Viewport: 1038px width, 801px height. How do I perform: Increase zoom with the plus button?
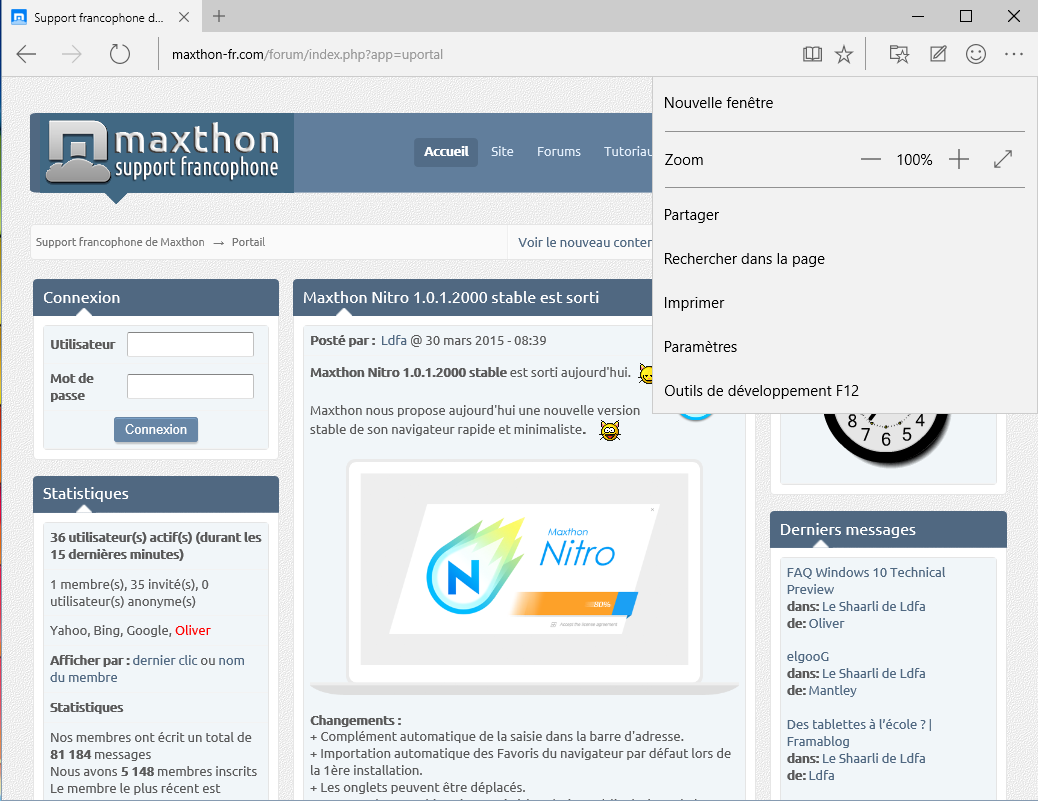pyautogui.click(x=959, y=160)
